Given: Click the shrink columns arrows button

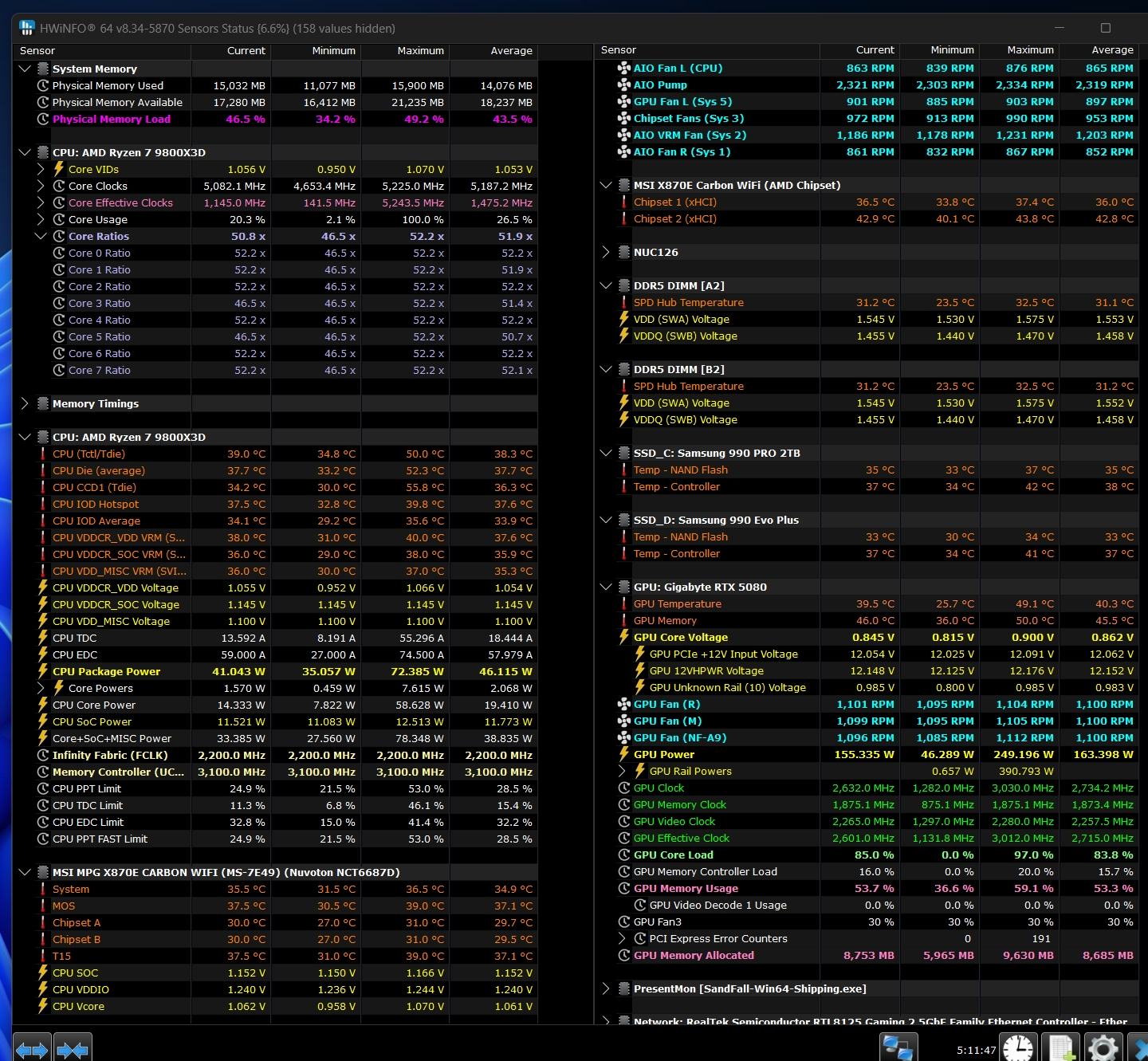Looking at the screenshot, I should click(x=73, y=1050).
